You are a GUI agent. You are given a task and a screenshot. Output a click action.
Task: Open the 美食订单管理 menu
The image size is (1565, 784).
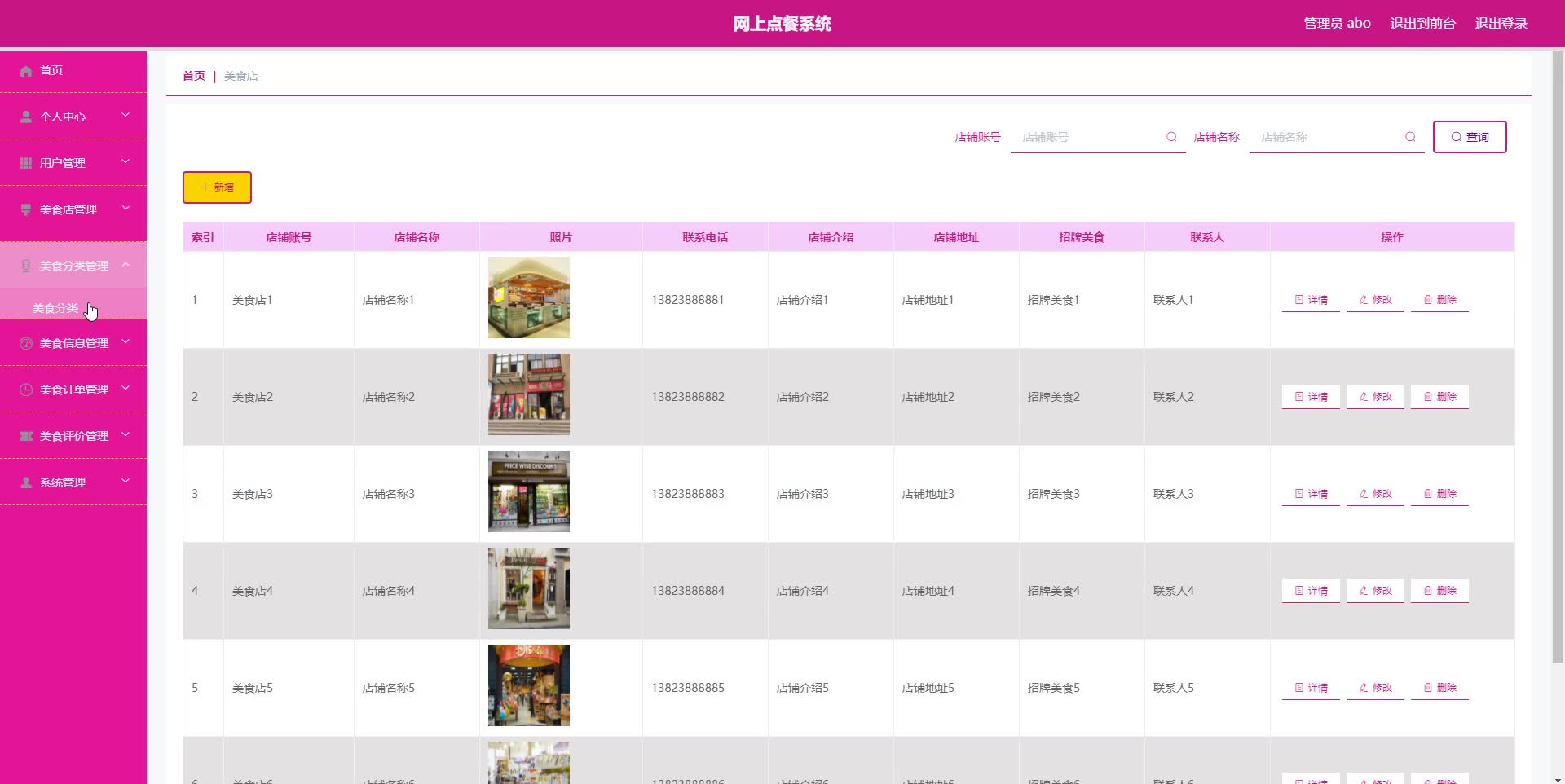[73, 390]
